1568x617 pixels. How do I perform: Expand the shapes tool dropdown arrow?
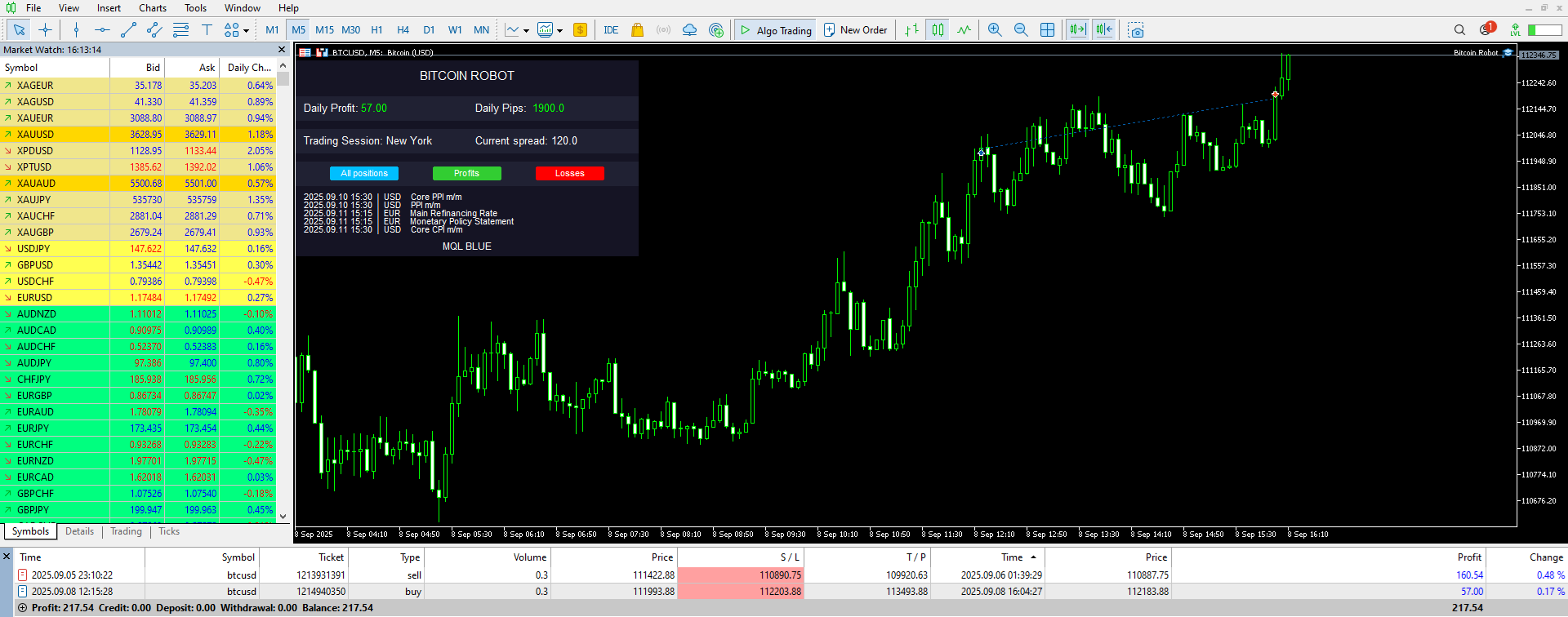click(x=246, y=31)
